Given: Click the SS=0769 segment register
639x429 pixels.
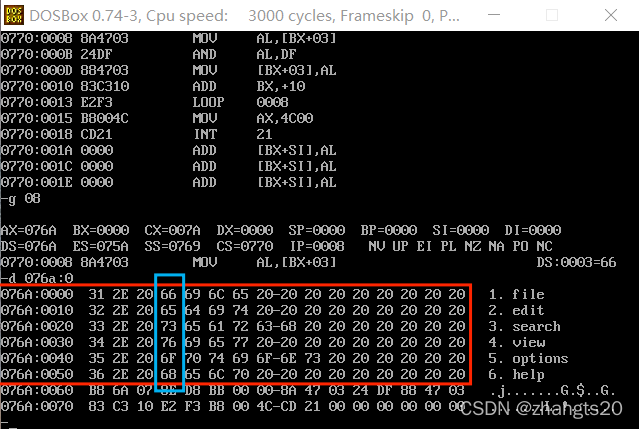Looking at the screenshot, I should [172, 246].
